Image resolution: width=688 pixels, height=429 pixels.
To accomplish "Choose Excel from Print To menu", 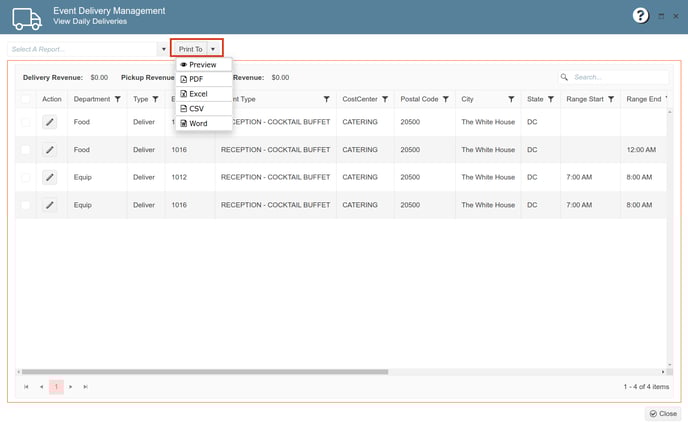I will [x=204, y=94].
